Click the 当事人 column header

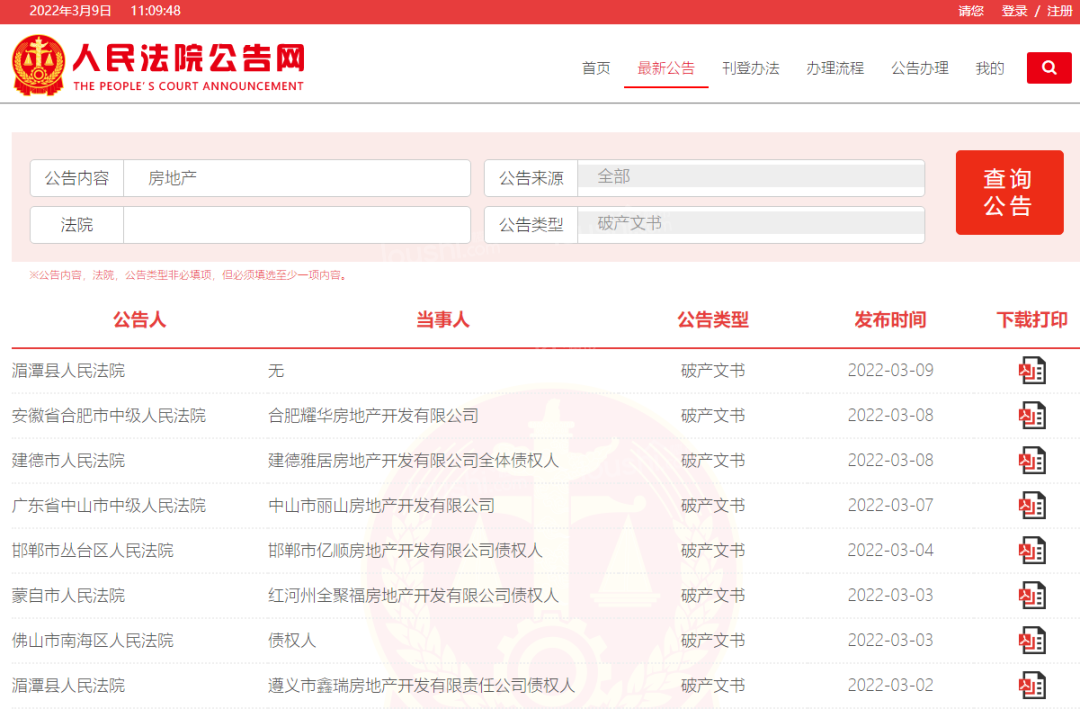pyautogui.click(x=443, y=320)
